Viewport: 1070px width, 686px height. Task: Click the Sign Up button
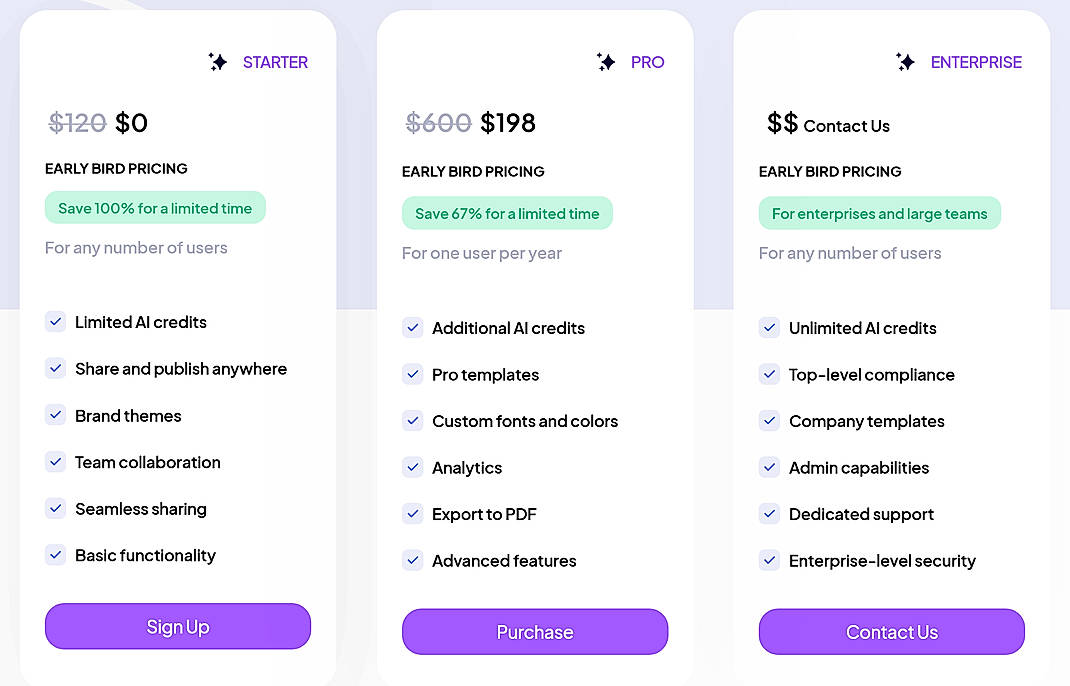pyautogui.click(x=177, y=626)
